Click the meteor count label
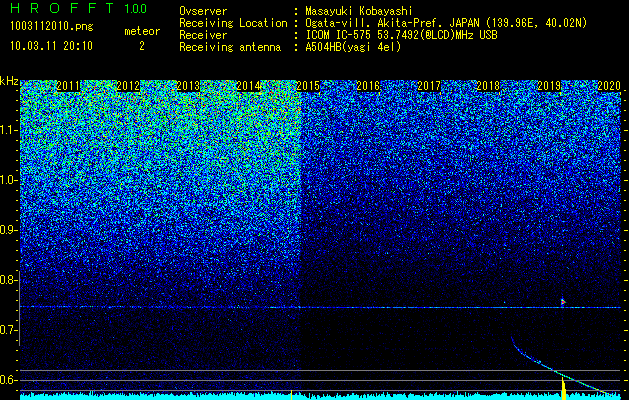The height and width of the screenshot is (400, 629). [142, 31]
